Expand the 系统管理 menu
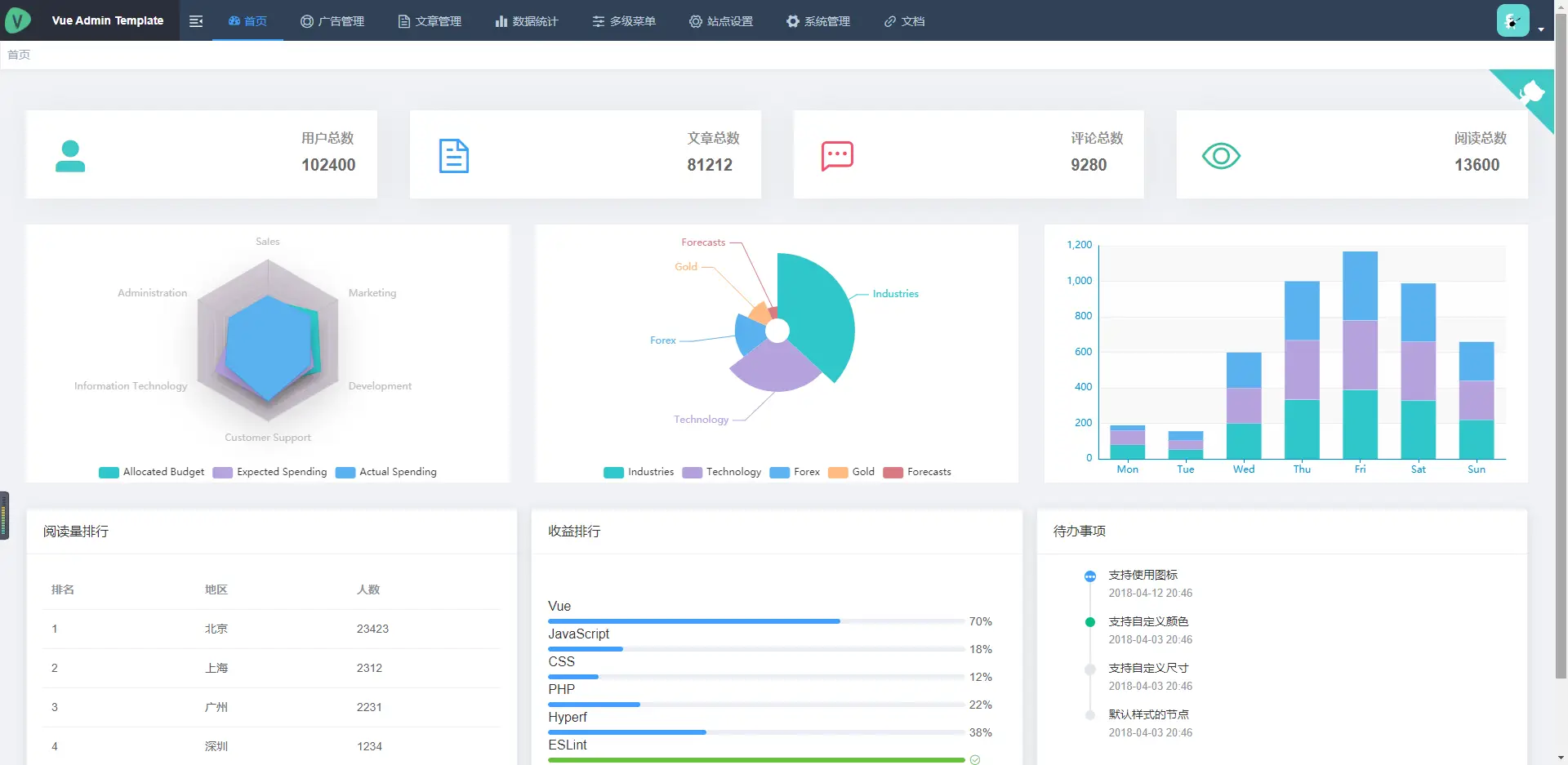1568x765 pixels. coord(818,21)
